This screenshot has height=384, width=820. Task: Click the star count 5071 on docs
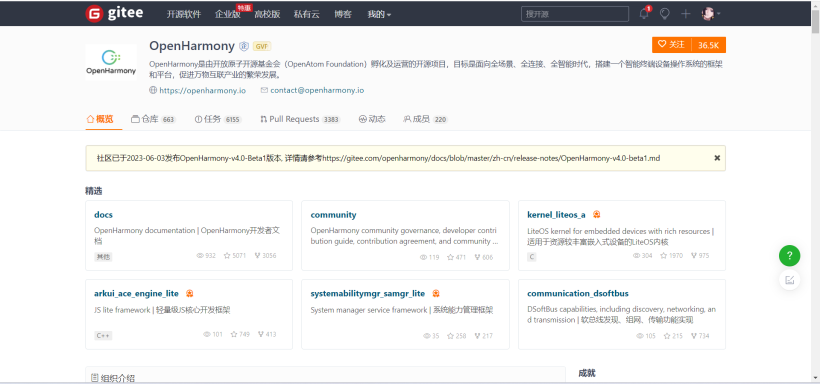[235, 256]
